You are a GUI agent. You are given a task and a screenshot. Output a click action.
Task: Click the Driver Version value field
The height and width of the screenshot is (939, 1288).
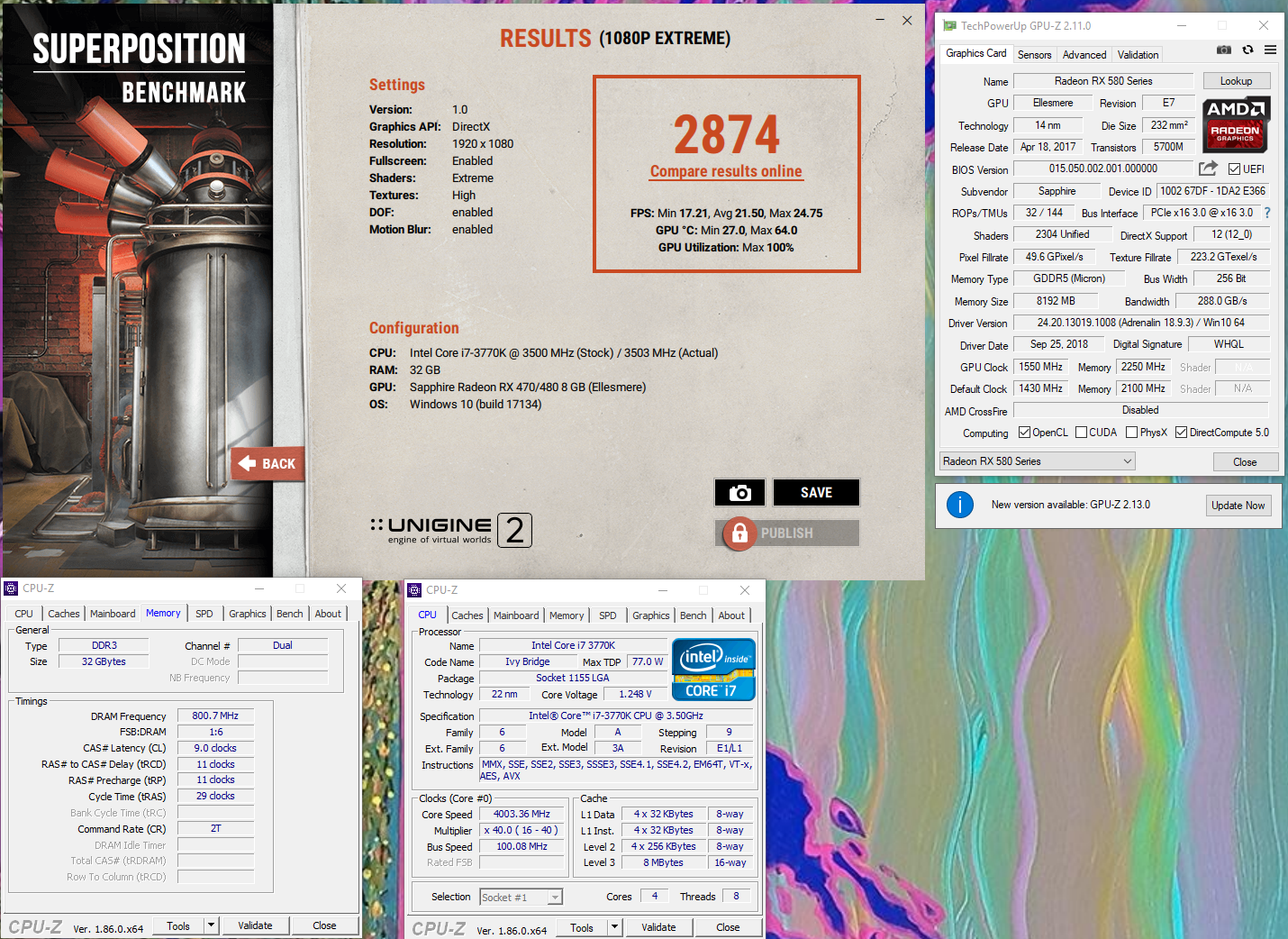[x=1141, y=323]
